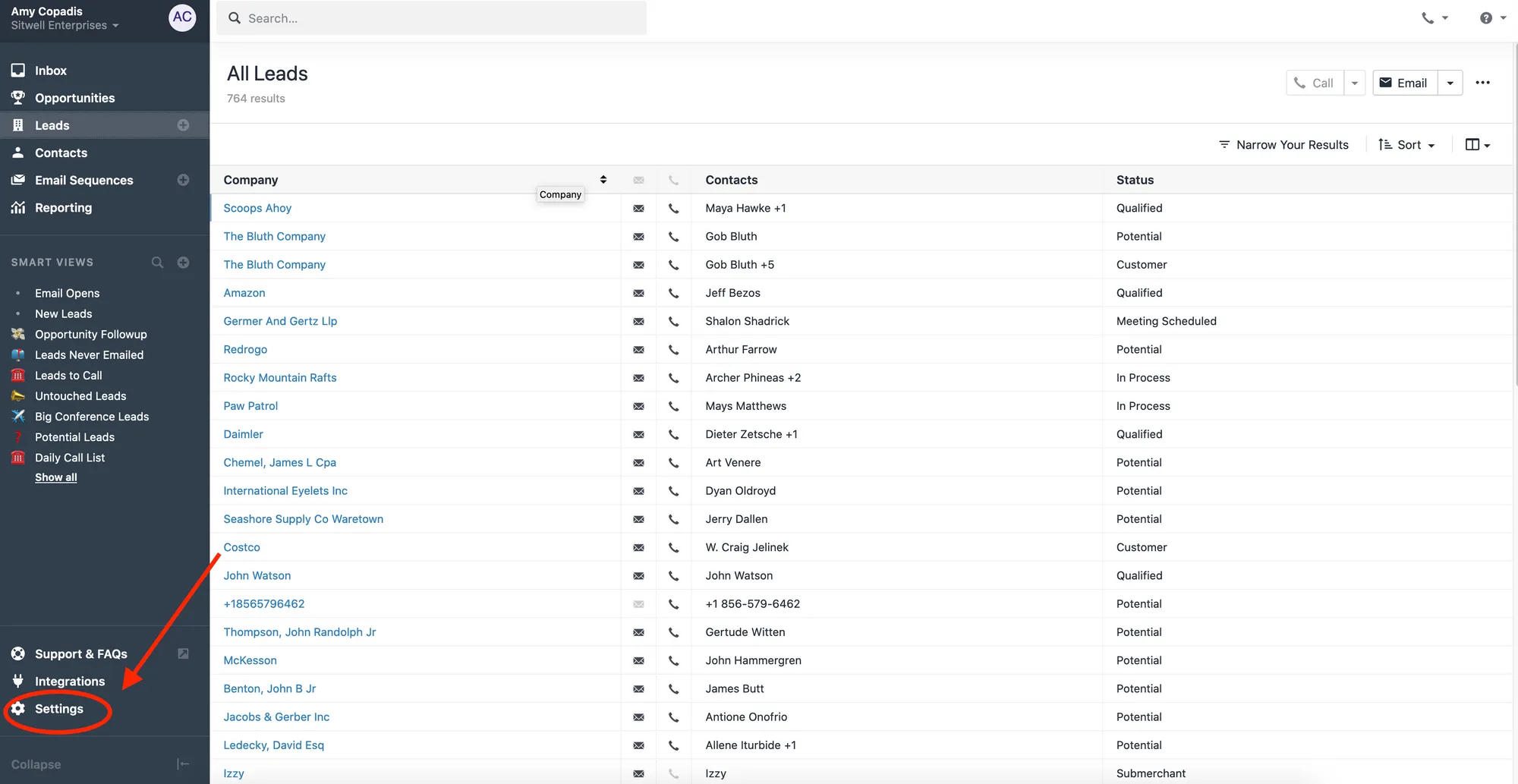The image size is (1518, 784).
Task: Call Scoops Ahoy via phone icon
Action: pyautogui.click(x=673, y=208)
